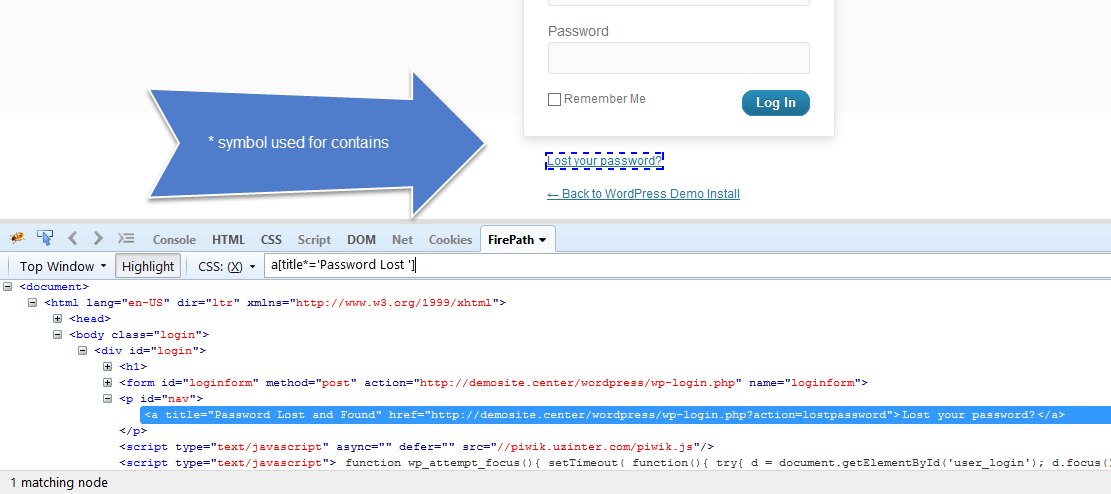Open the CSS selector type dropdown
The image size is (1111, 494).
227,266
